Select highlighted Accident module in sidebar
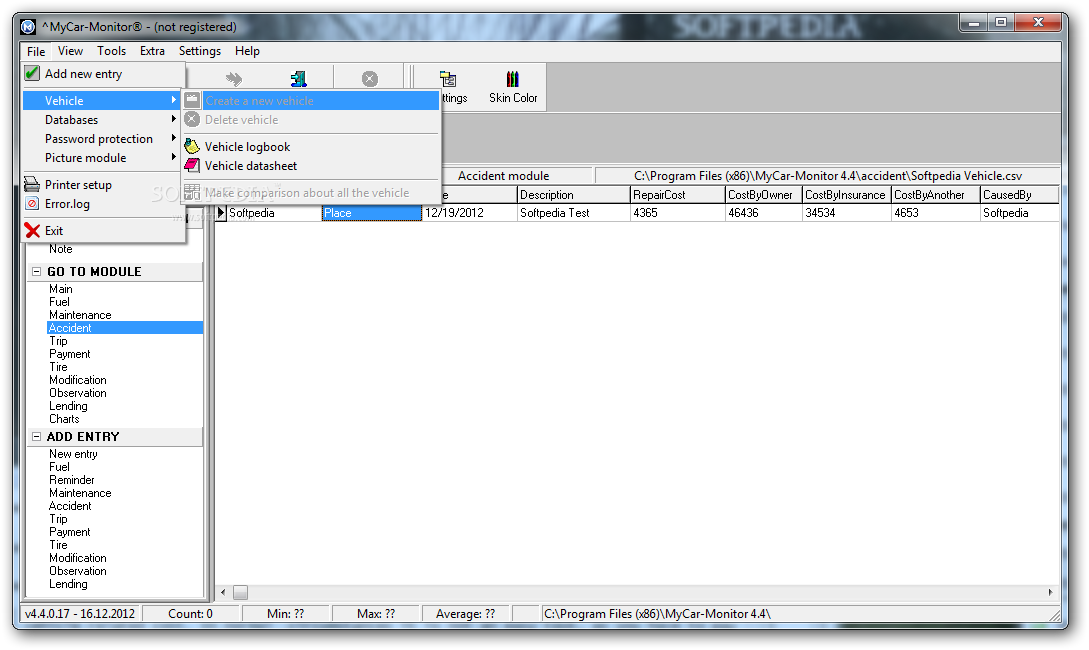1089x650 pixels. (x=125, y=328)
